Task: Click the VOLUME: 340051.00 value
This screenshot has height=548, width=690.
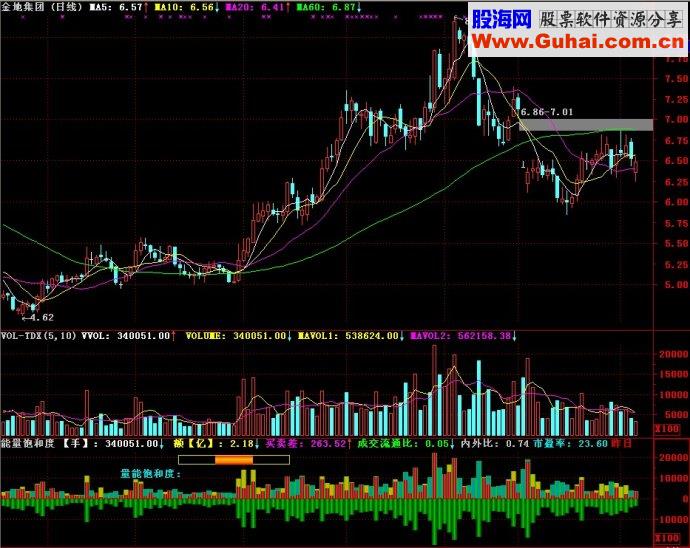Action: pos(238,335)
